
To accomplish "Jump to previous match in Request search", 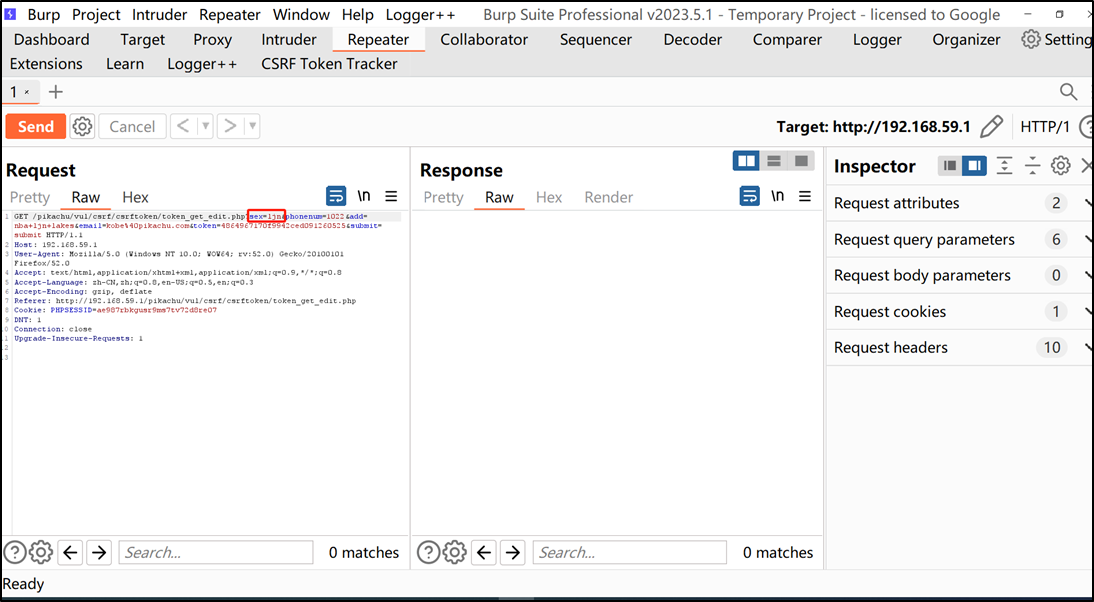I will [70, 552].
